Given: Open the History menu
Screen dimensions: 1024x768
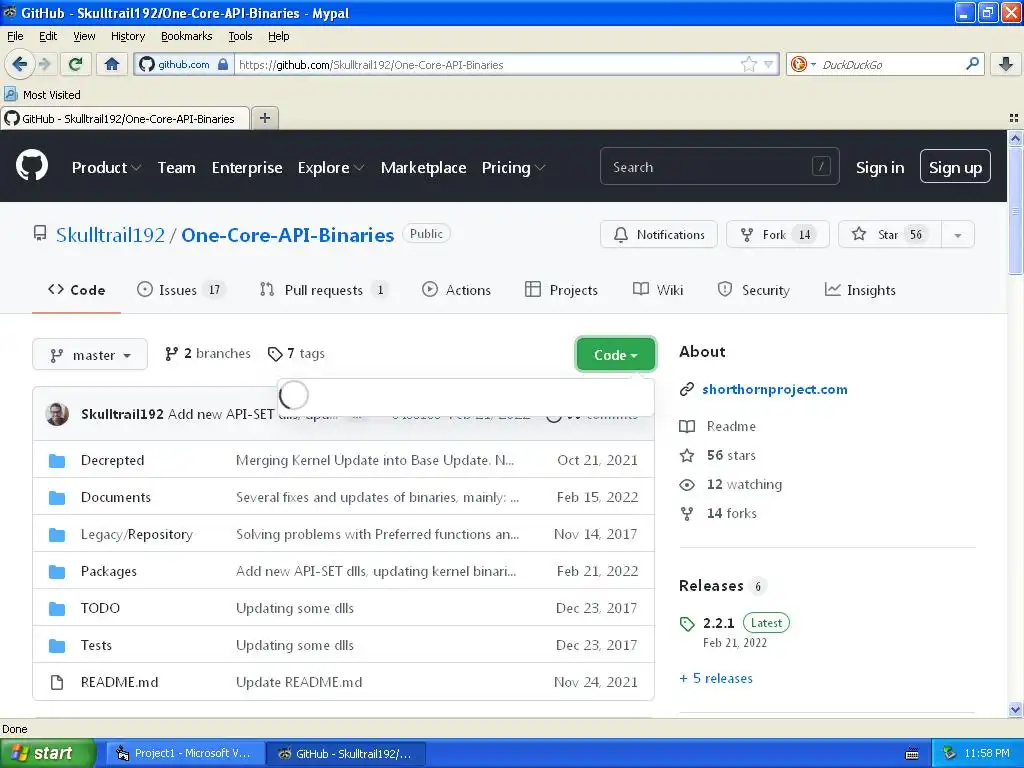Looking at the screenshot, I should 127,36.
